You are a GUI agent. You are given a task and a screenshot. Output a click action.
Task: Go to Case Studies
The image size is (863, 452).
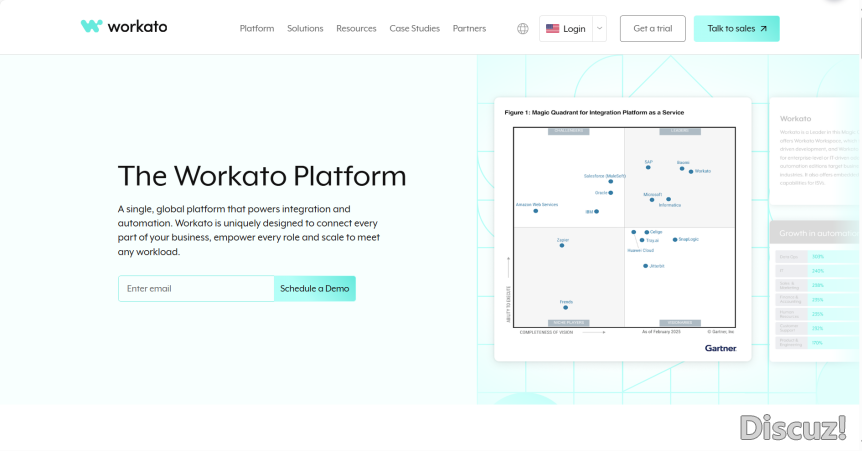[414, 29]
